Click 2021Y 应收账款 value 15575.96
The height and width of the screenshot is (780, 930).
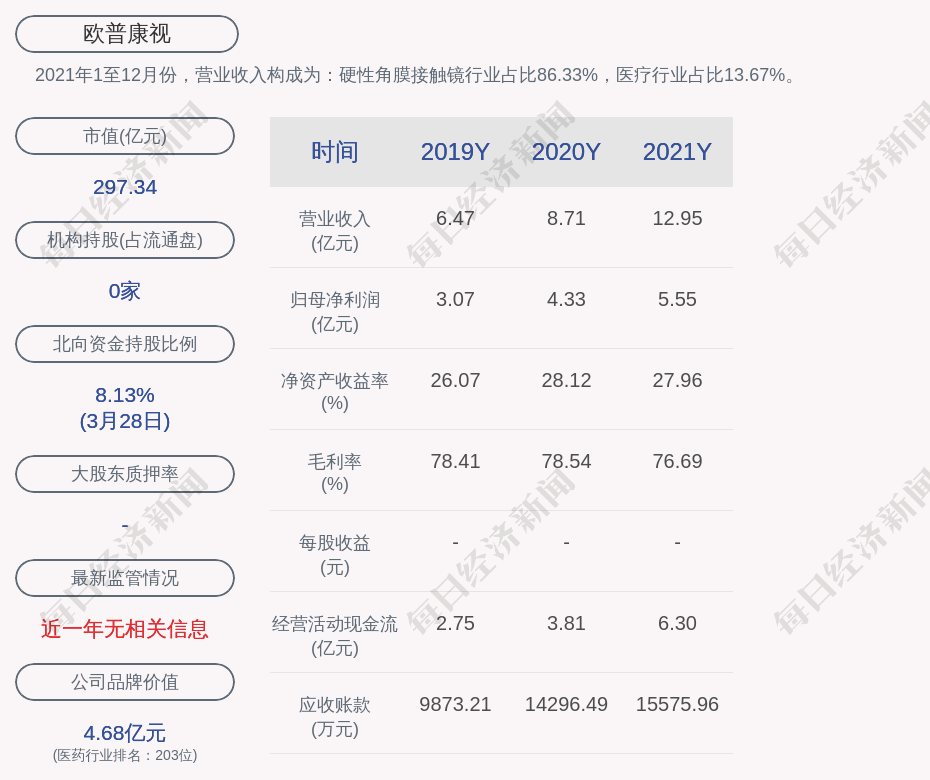click(677, 704)
